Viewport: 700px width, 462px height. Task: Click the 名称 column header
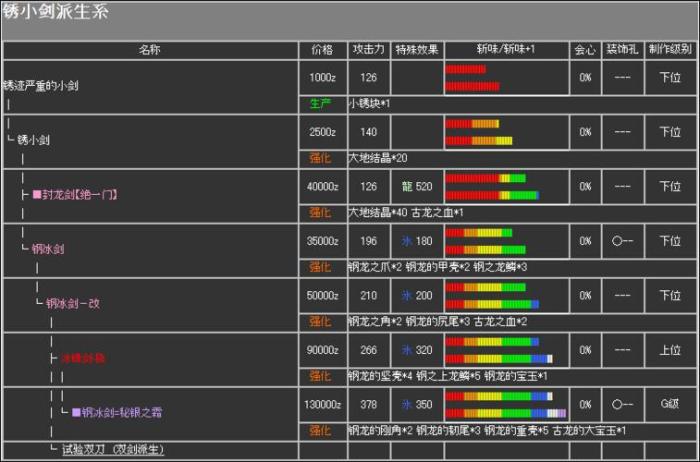(150, 50)
